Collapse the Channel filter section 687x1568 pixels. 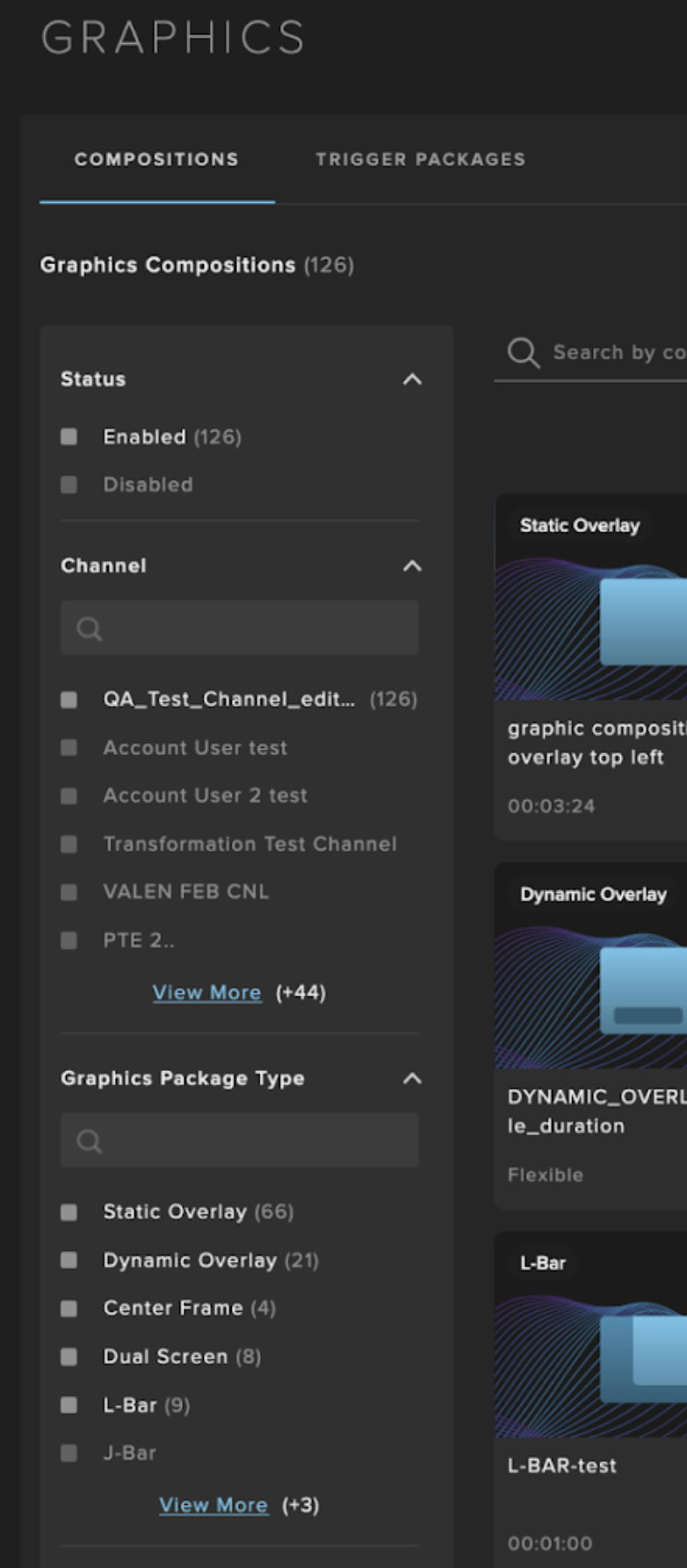(x=412, y=565)
